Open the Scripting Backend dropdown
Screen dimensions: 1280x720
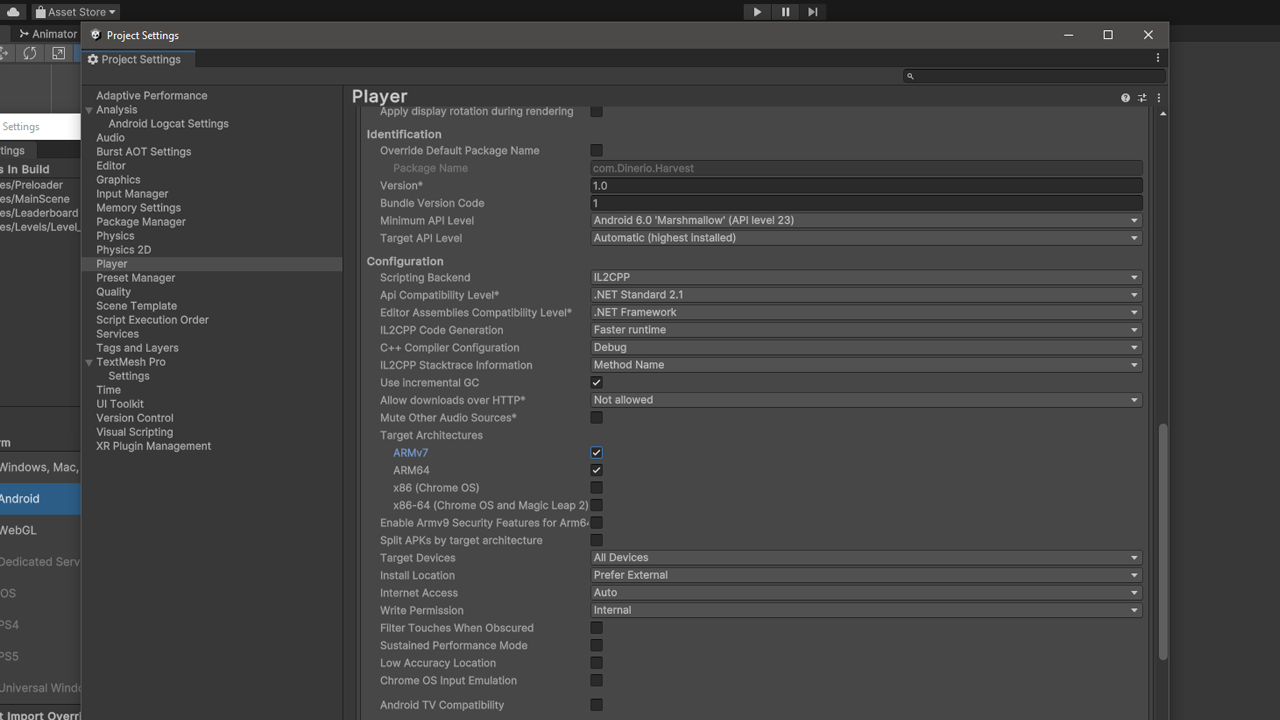[865, 278]
